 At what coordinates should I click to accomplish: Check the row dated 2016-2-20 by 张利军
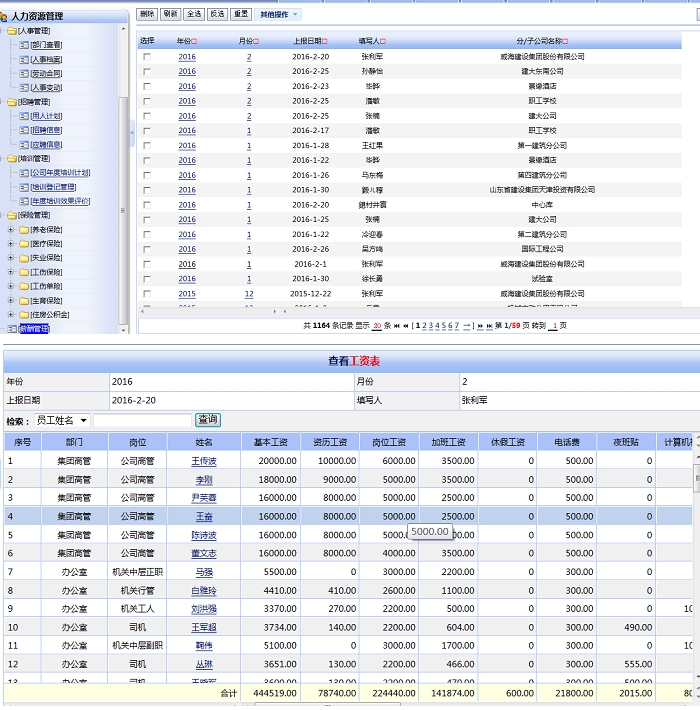pos(147,57)
